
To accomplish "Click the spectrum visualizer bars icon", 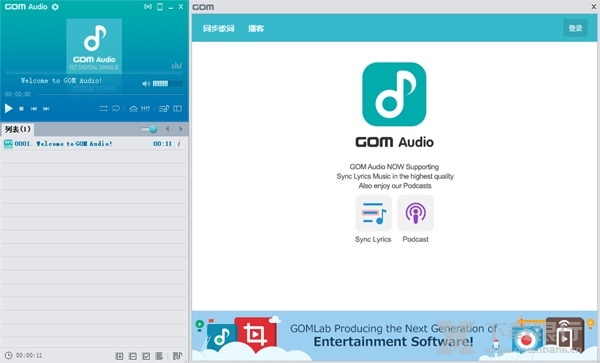I will coord(176,65).
